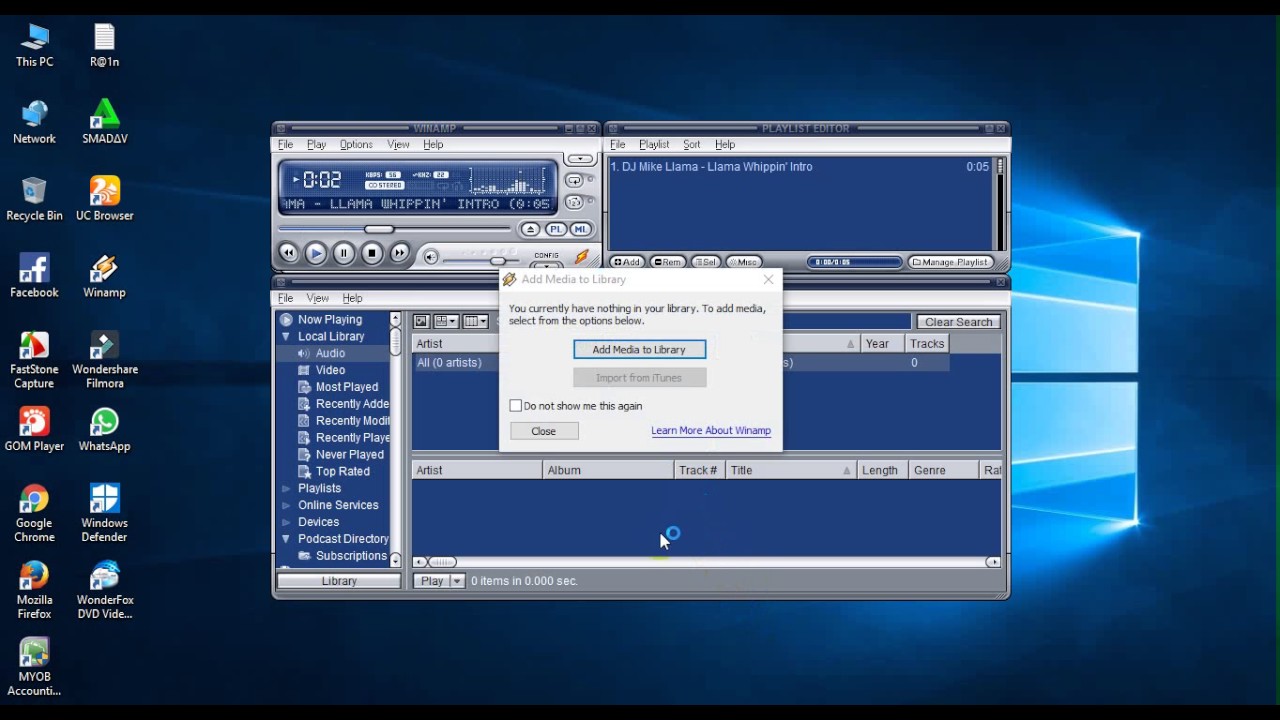Select Subscriptions under Podcast Directory
The width and height of the screenshot is (1280, 720).
tap(350, 557)
